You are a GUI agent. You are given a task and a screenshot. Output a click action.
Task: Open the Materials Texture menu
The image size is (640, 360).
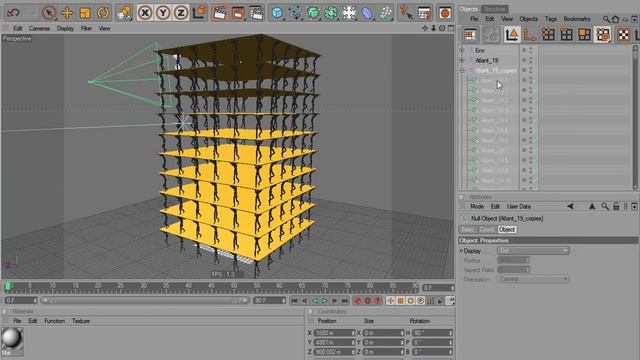point(81,321)
